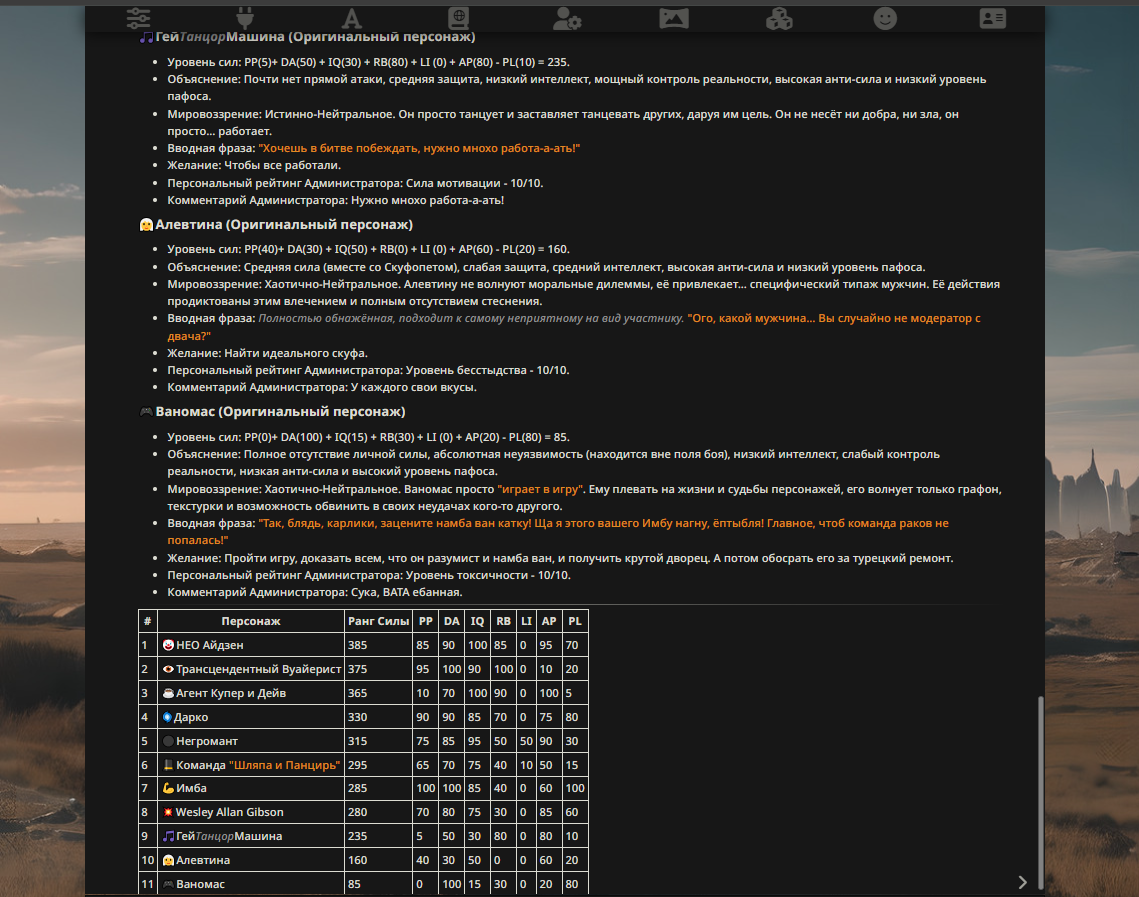Image resolution: width=1139 pixels, height=897 pixels.
Task: Click the "Дарко" table cell
Action: click(251, 717)
